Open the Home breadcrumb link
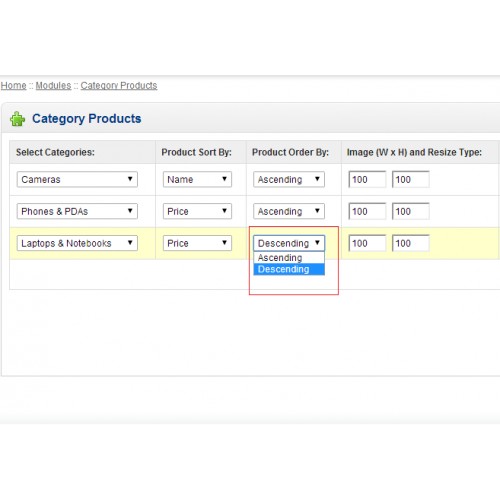500x500 pixels. click(13, 86)
